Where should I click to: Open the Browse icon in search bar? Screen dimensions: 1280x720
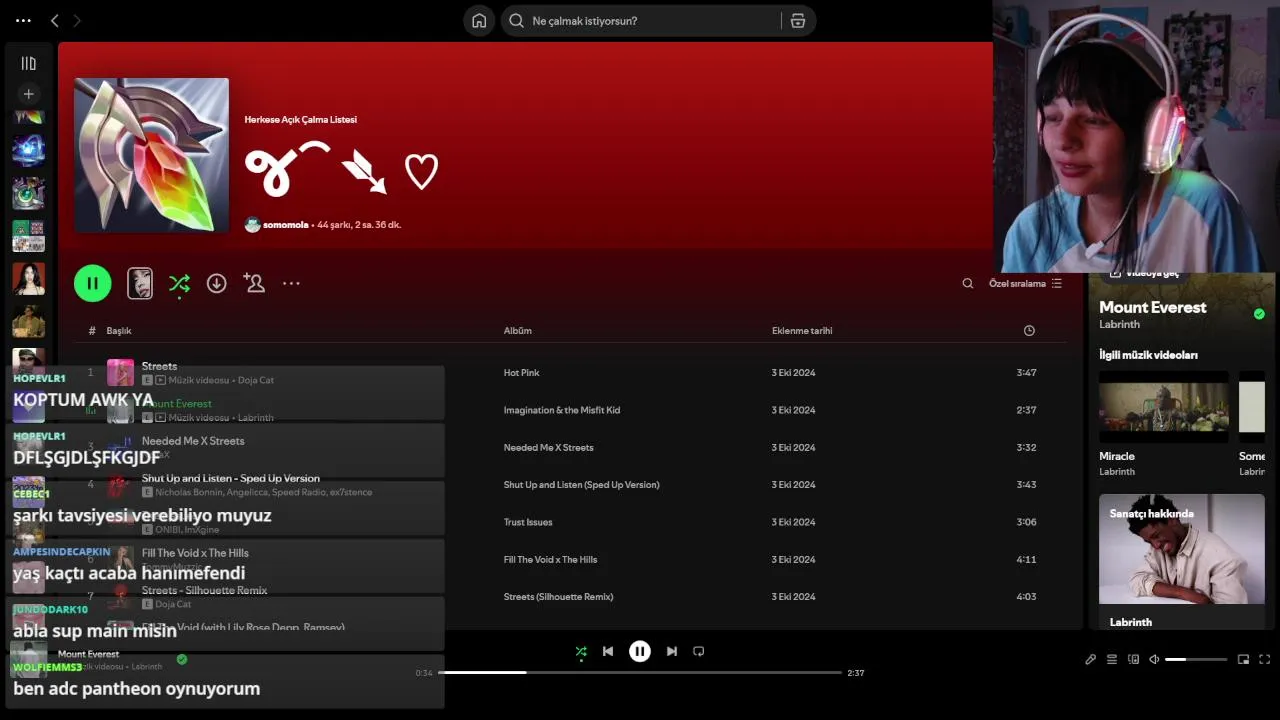point(797,21)
